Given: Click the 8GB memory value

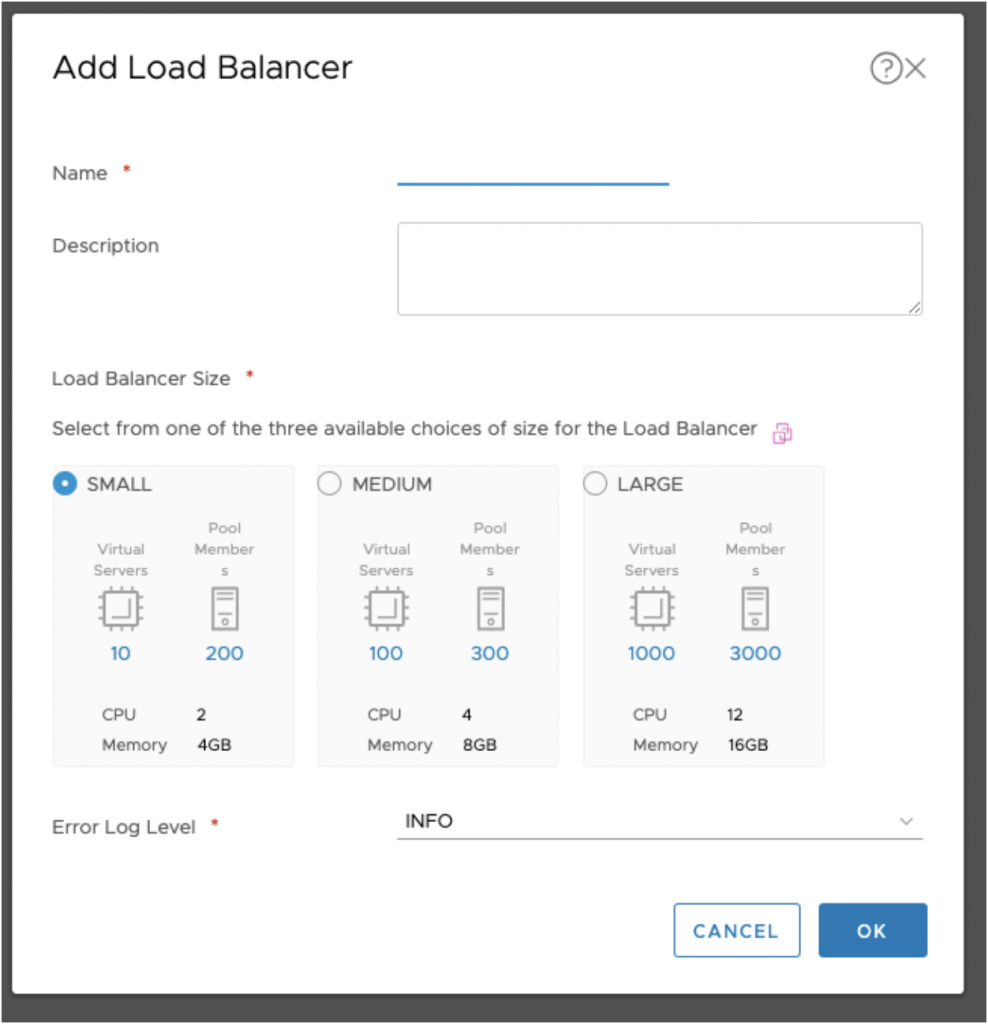Looking at the screenshot, I should pos(480,745).
